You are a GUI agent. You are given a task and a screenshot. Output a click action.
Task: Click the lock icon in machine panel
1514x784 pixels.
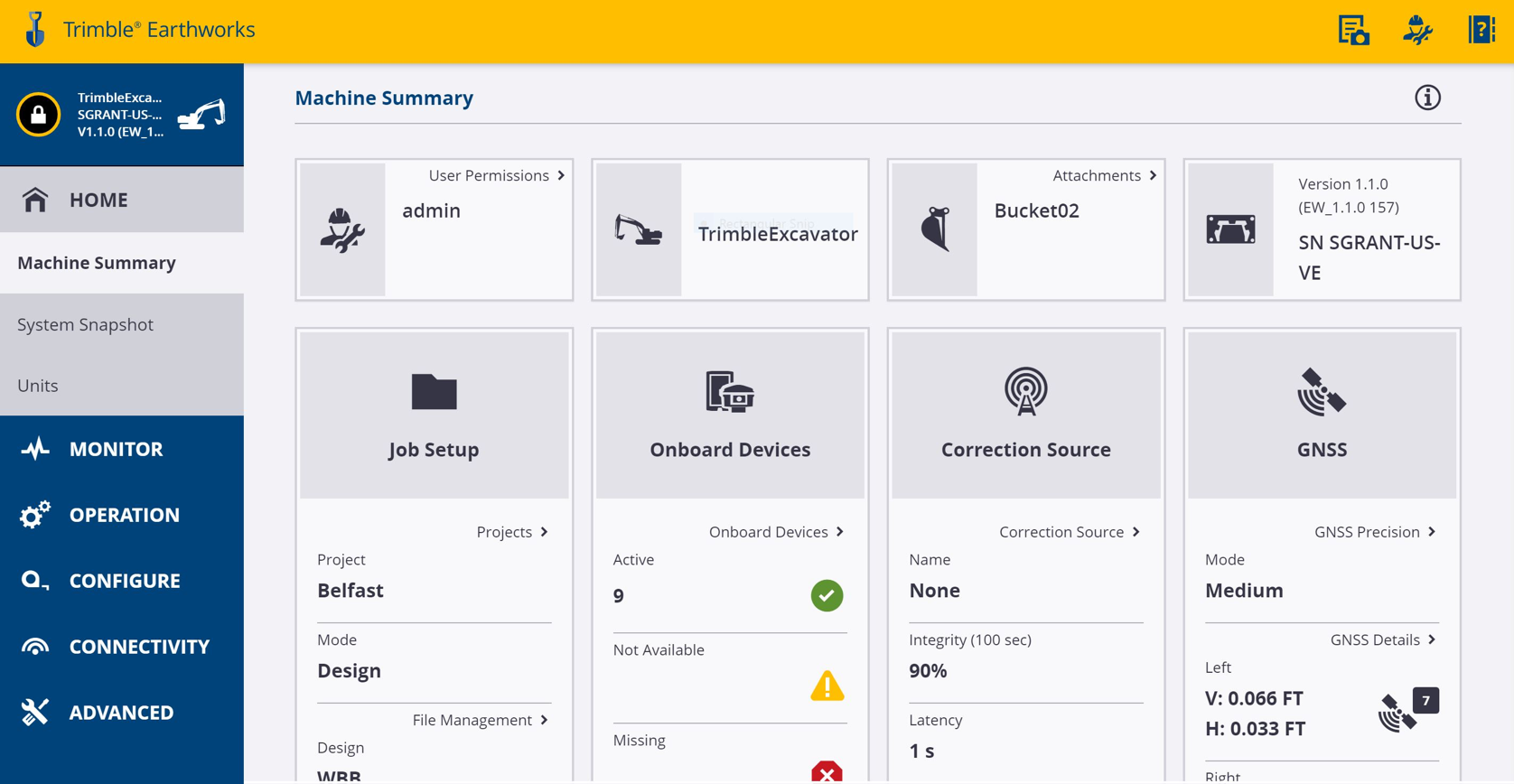[x=38, y=115]
